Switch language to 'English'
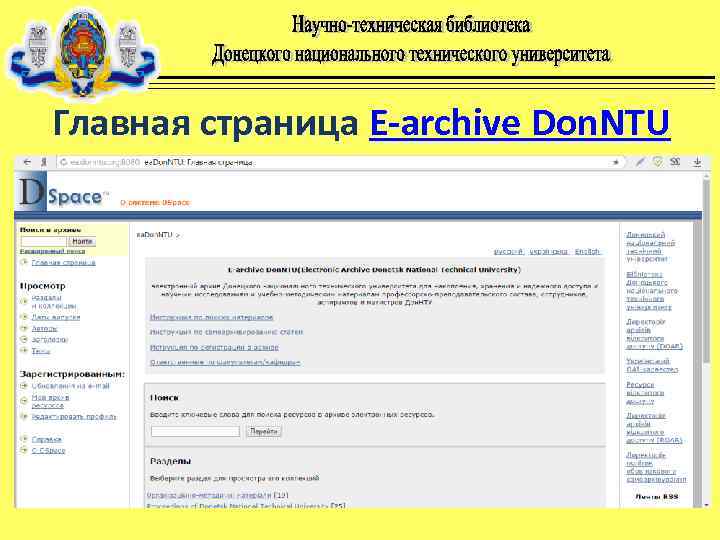 [587, 252]
